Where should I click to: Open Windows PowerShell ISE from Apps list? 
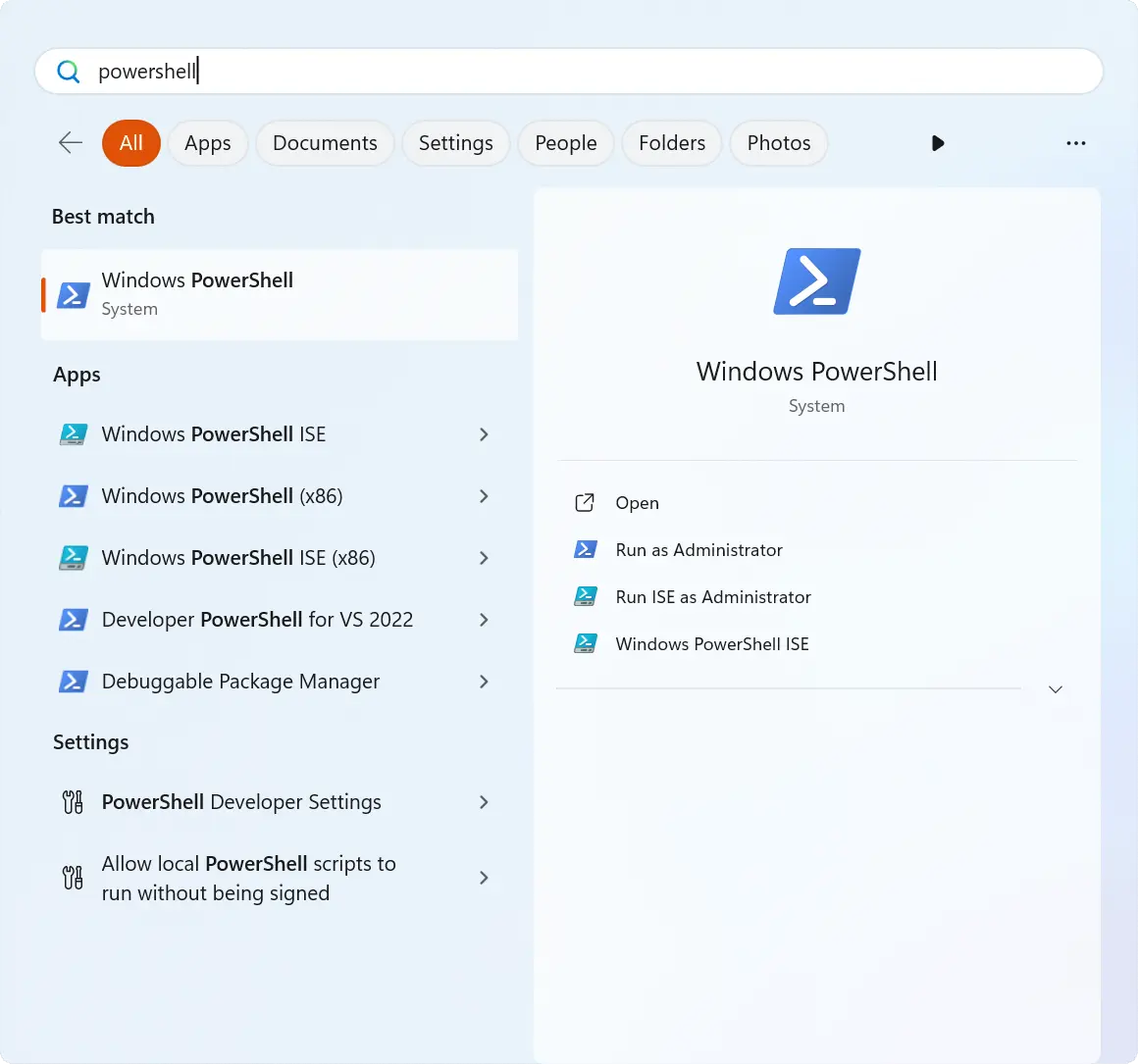point(281,434)
